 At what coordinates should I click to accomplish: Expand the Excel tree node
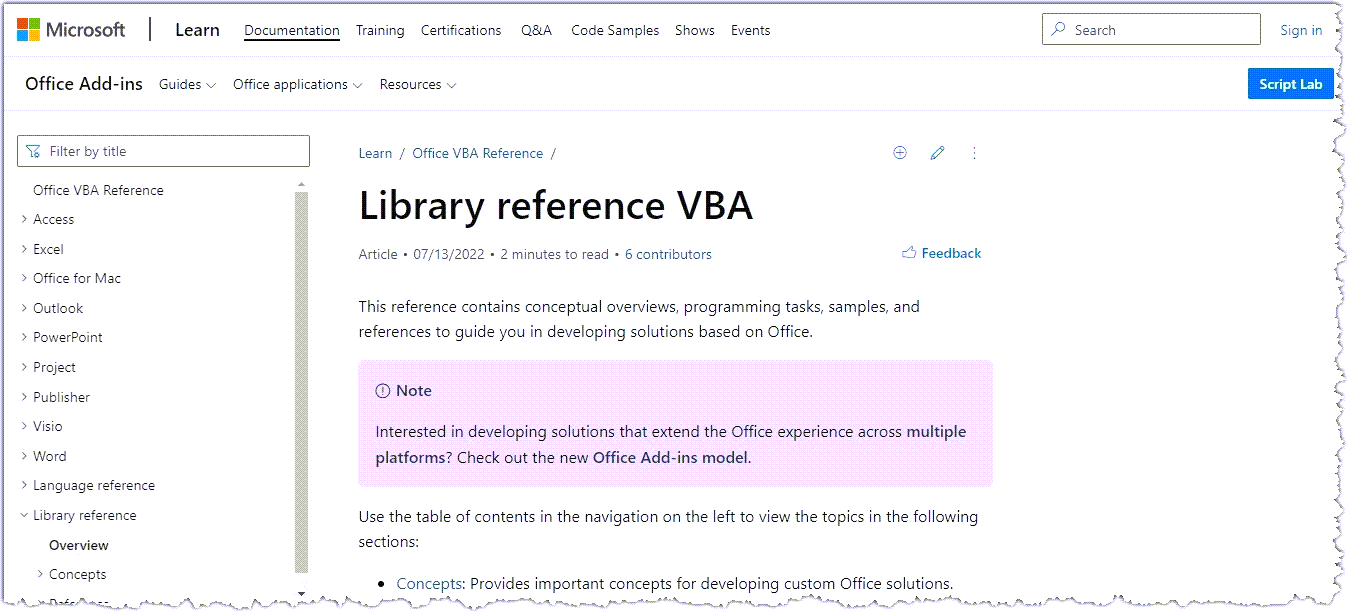pos(24,249)
